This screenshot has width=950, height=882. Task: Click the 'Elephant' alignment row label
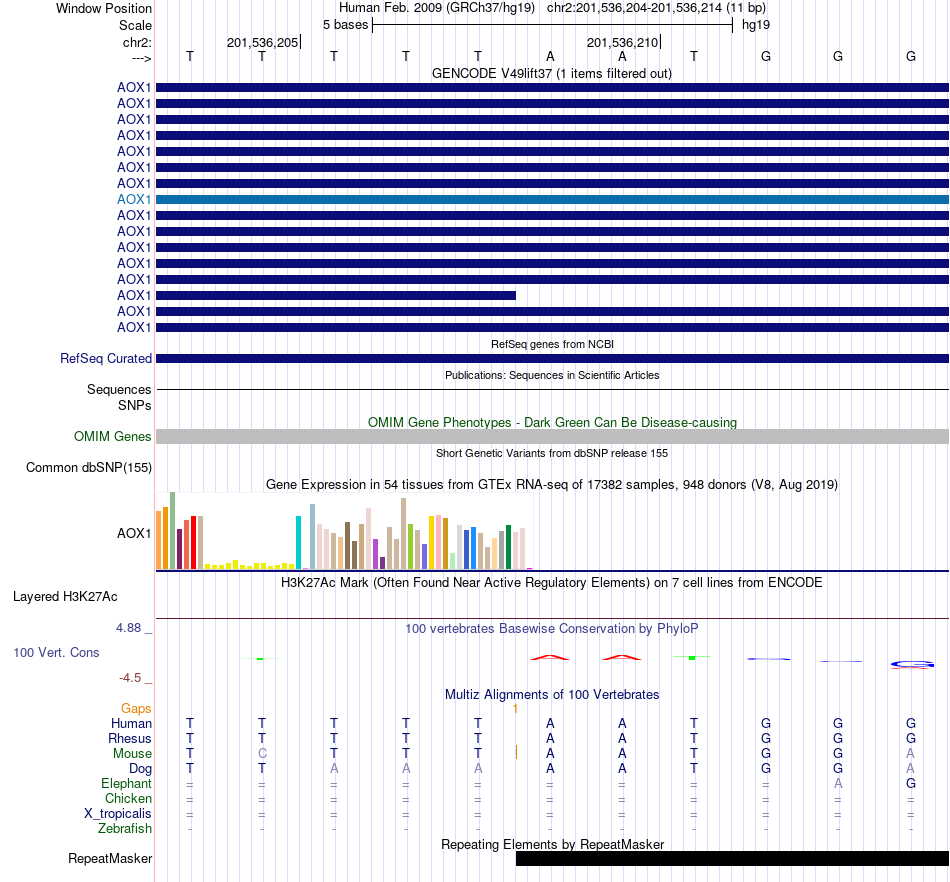pos(127,783)
